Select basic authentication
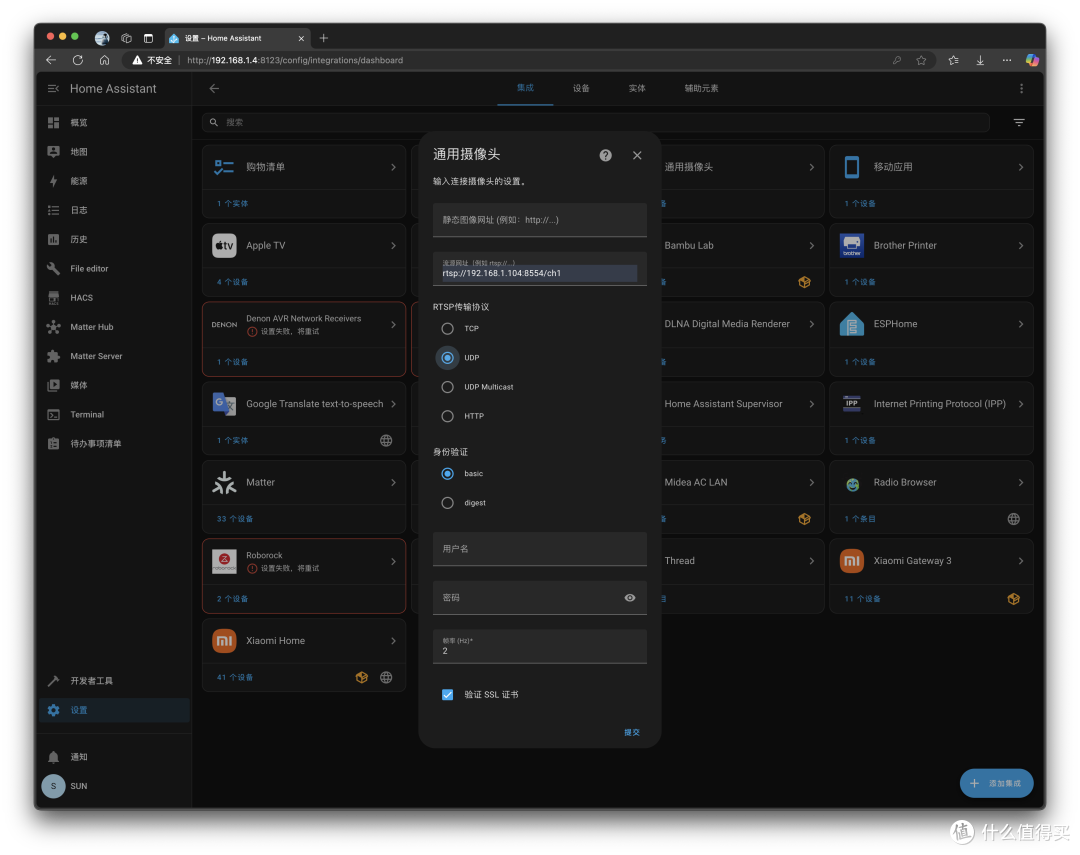 pyautogui.click(x=448, y=474)
